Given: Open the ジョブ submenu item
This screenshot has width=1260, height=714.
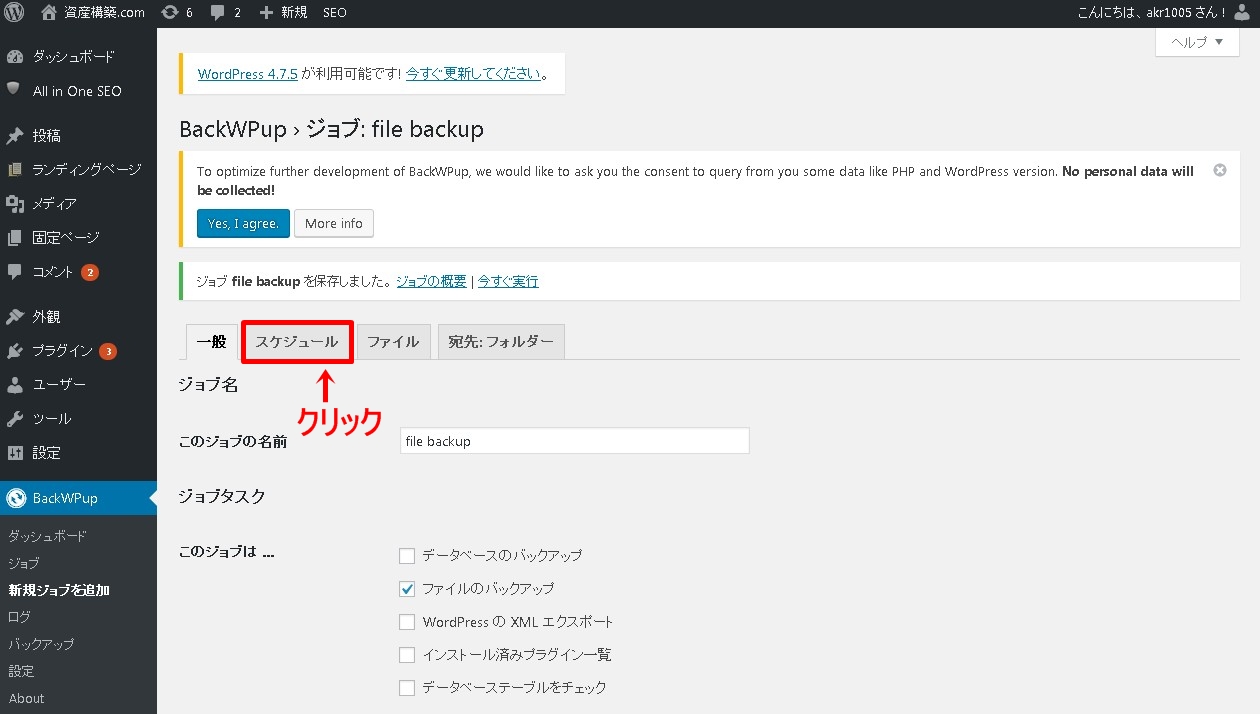Looking at the screenshot, I should (24, 563).
